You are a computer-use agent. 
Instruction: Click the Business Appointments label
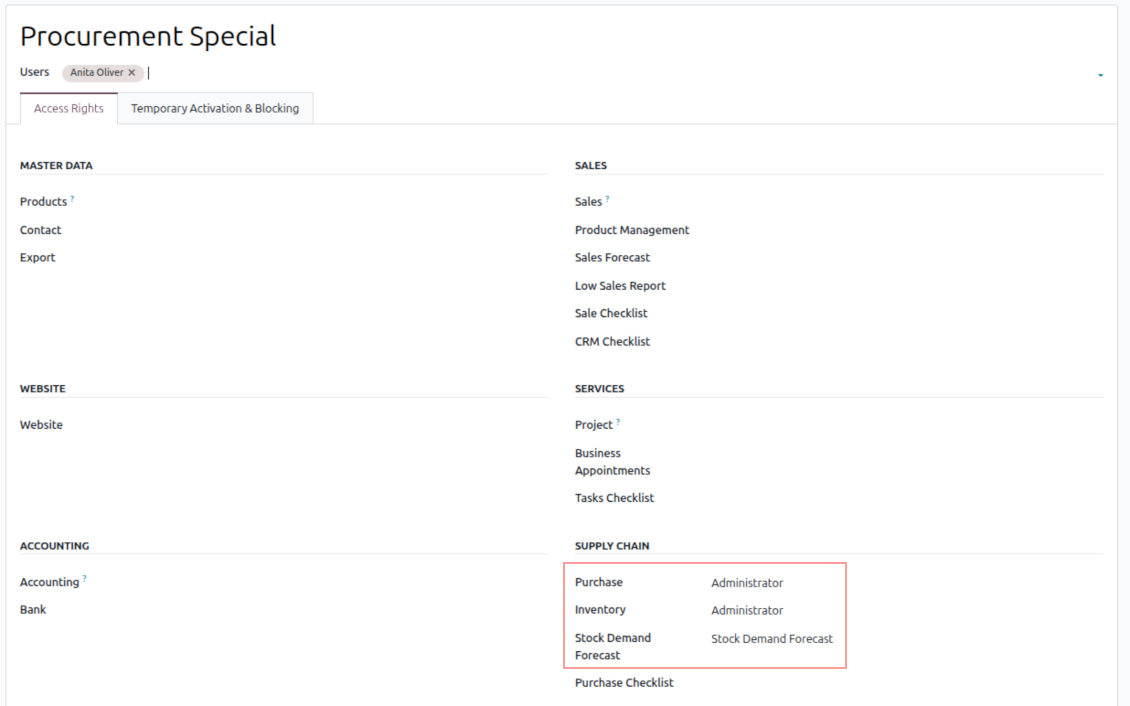[x=612, y=462]
